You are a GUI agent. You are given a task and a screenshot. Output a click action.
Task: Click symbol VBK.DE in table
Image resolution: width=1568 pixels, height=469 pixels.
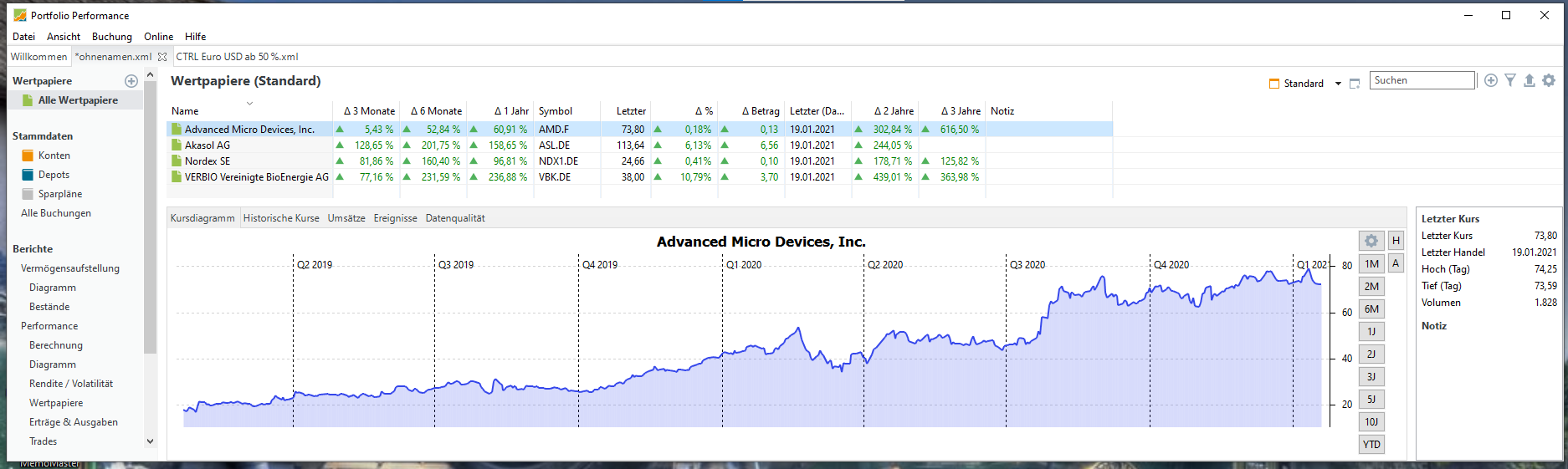[x=555, y=177]
